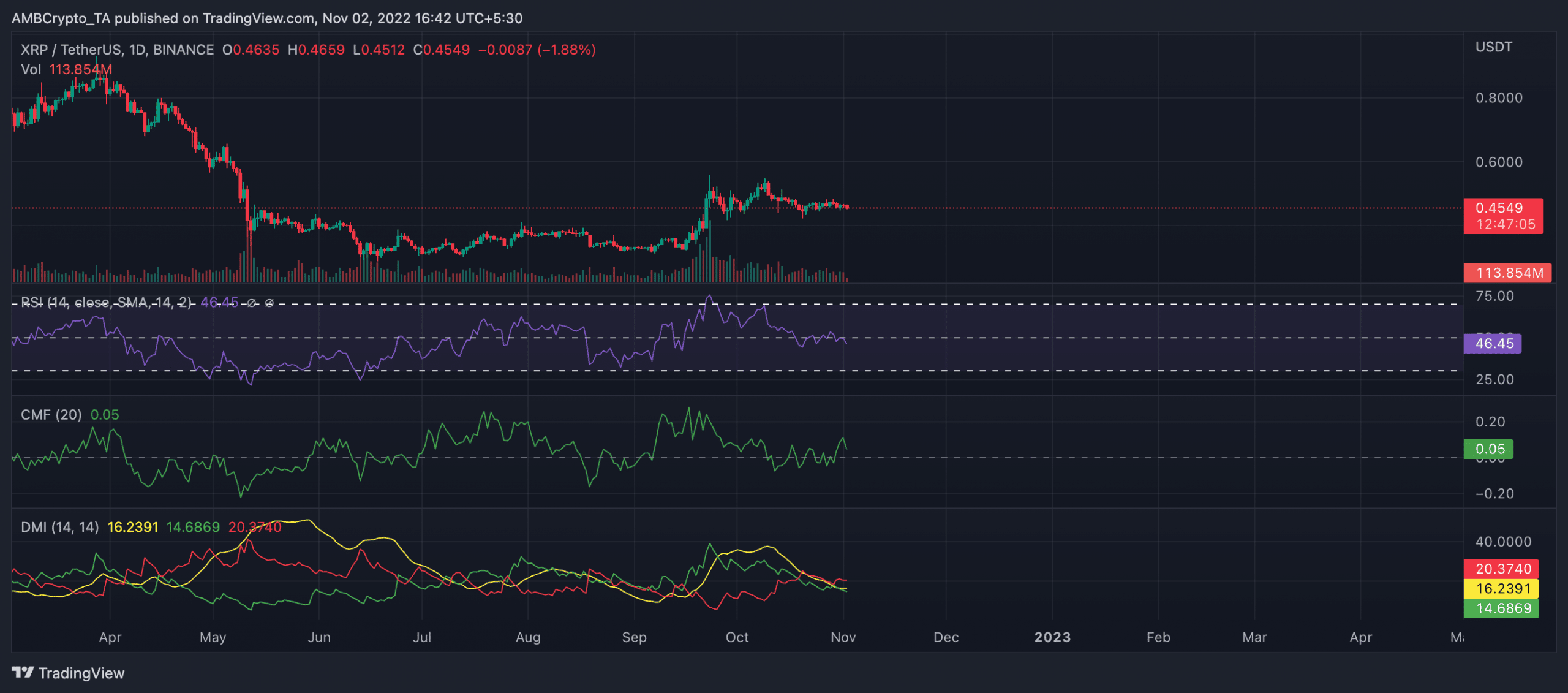Click the DMI legend value 14.6869

193,527
